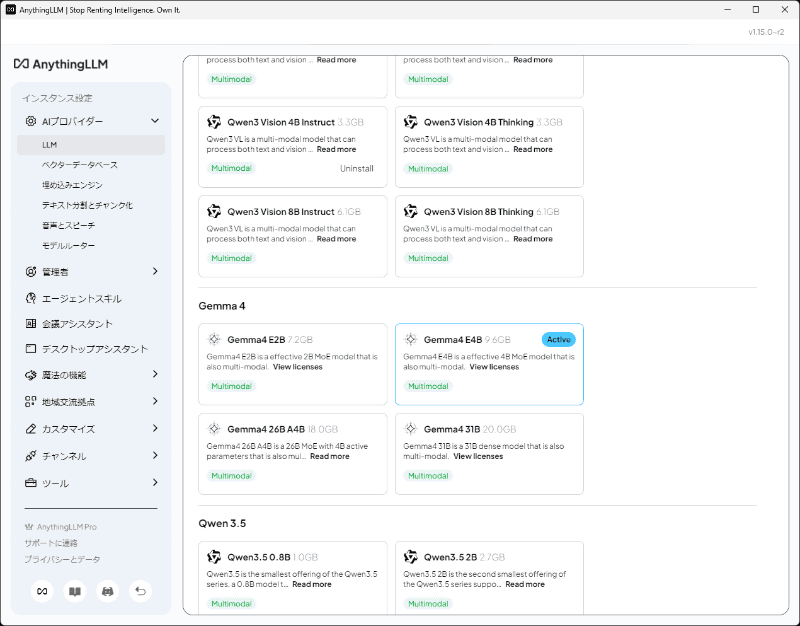Expand the 魔法の機能 section chevron
This screenshot has width=800, height=626.
(x=155, y=374)
